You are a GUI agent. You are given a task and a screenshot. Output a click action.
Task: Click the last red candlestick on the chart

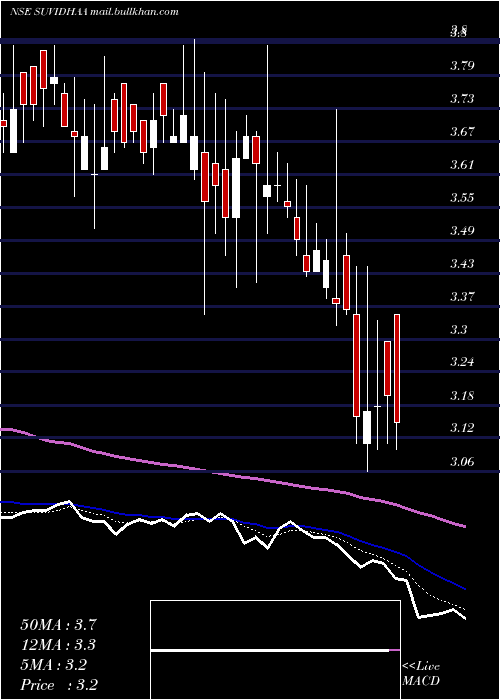click(397, 368)
